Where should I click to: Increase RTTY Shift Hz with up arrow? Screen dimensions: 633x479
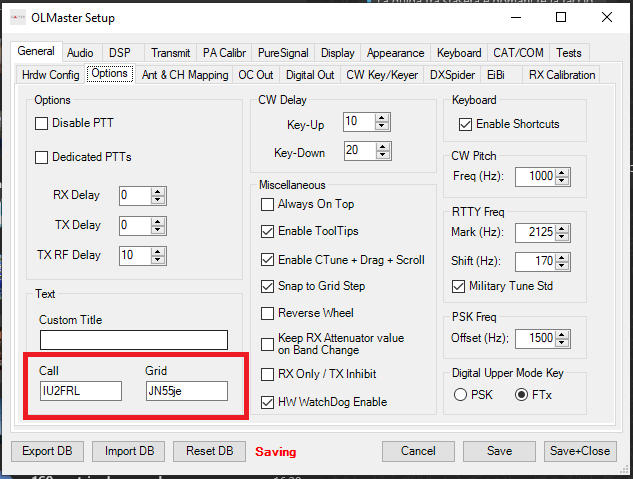click(562, 257)
